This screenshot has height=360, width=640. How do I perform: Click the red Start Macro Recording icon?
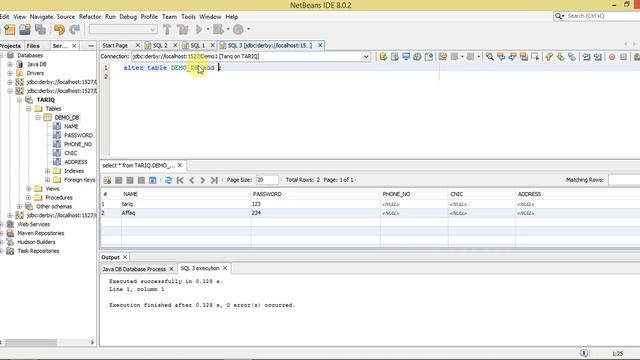pyautogui.click(x=612, y=57)
